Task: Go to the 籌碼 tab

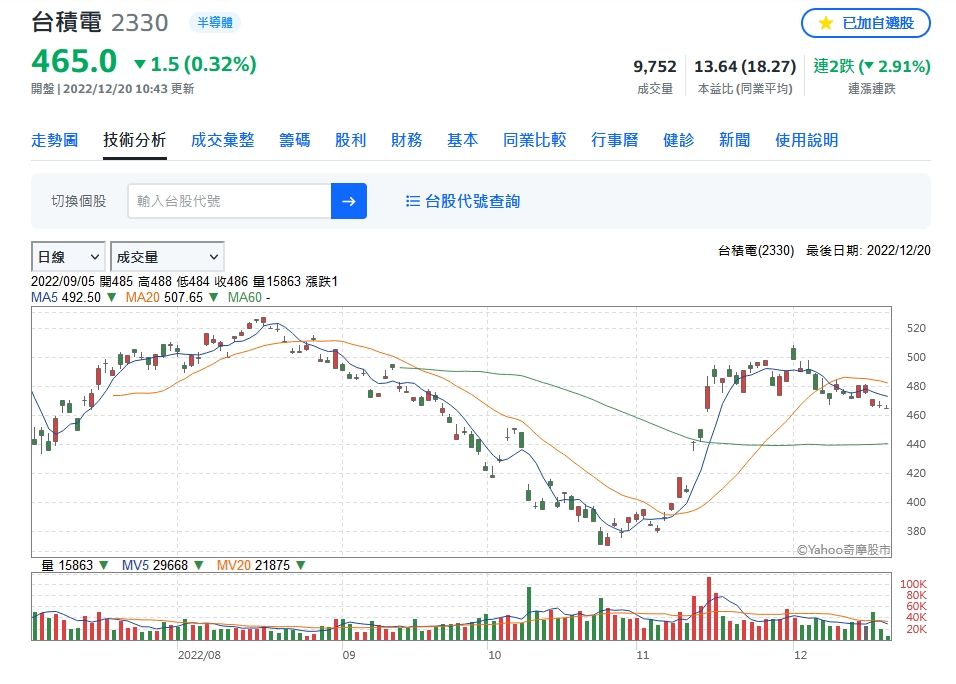Action: tap(294, 140)
